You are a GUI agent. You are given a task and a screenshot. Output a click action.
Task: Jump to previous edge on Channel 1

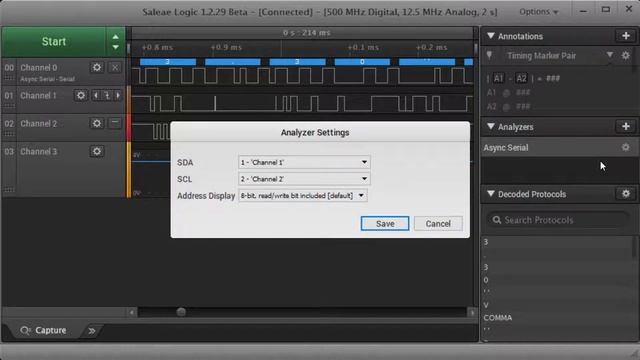coord(96,96)
